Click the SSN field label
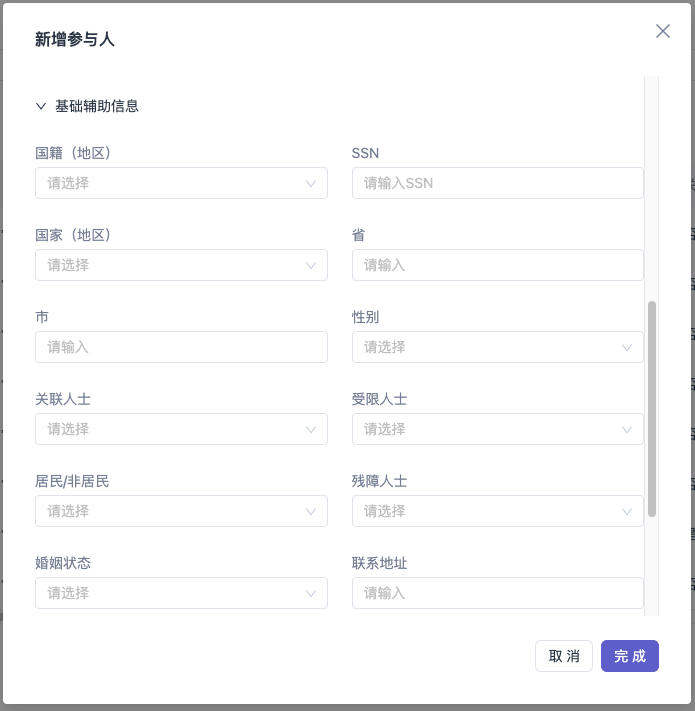The width and height of the screenshot is (695, 711). pos(365,153)
